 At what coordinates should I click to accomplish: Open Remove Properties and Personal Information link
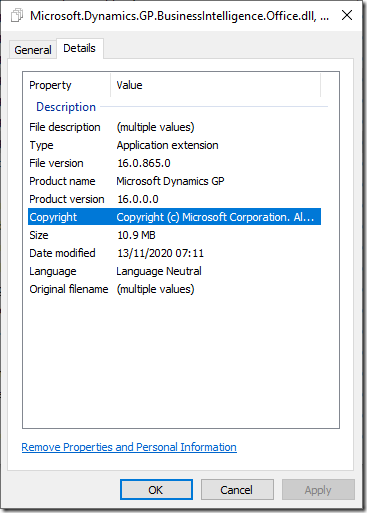pos(129,447)
